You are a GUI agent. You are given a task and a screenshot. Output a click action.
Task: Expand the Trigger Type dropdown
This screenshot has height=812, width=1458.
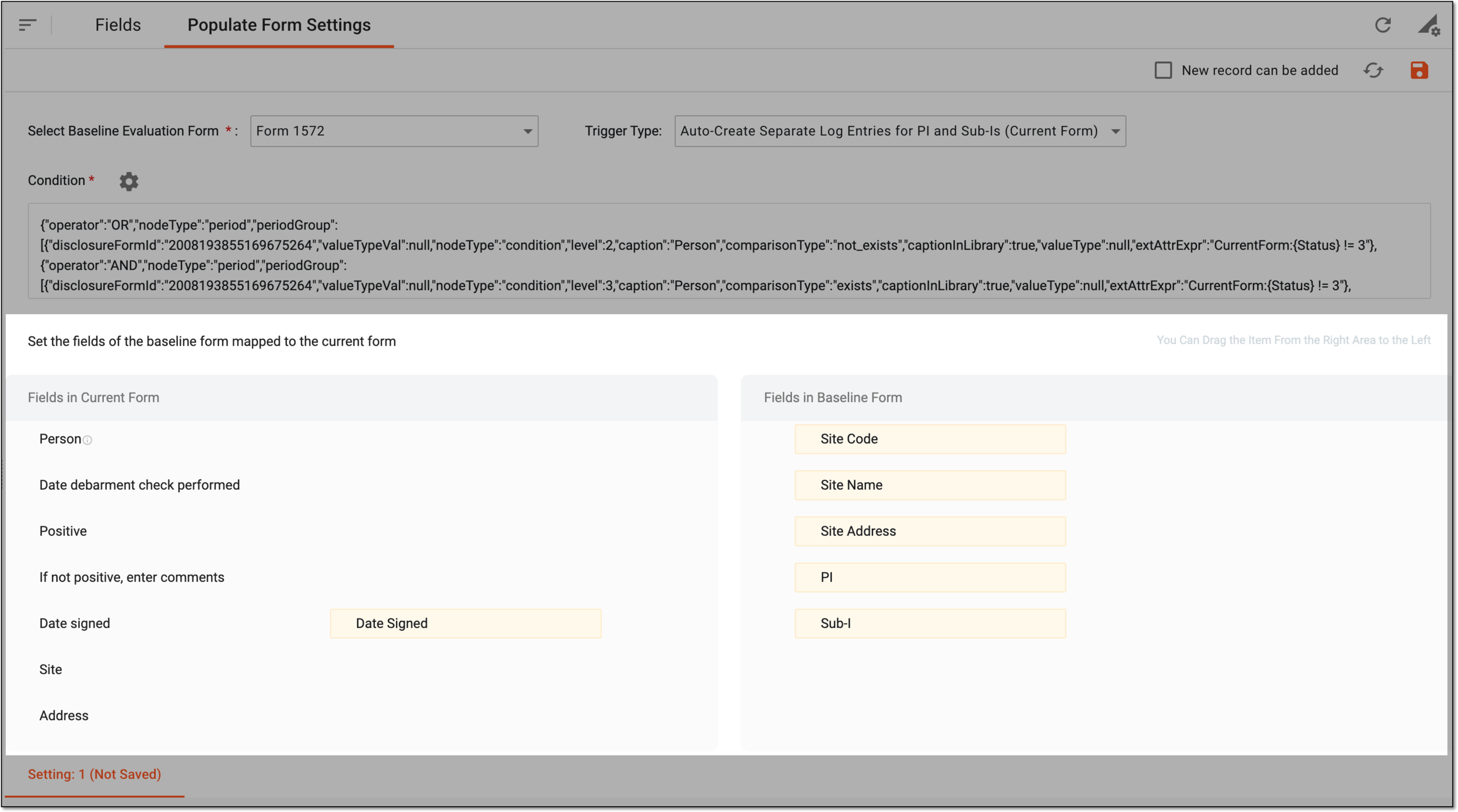[x=900, y=131]
